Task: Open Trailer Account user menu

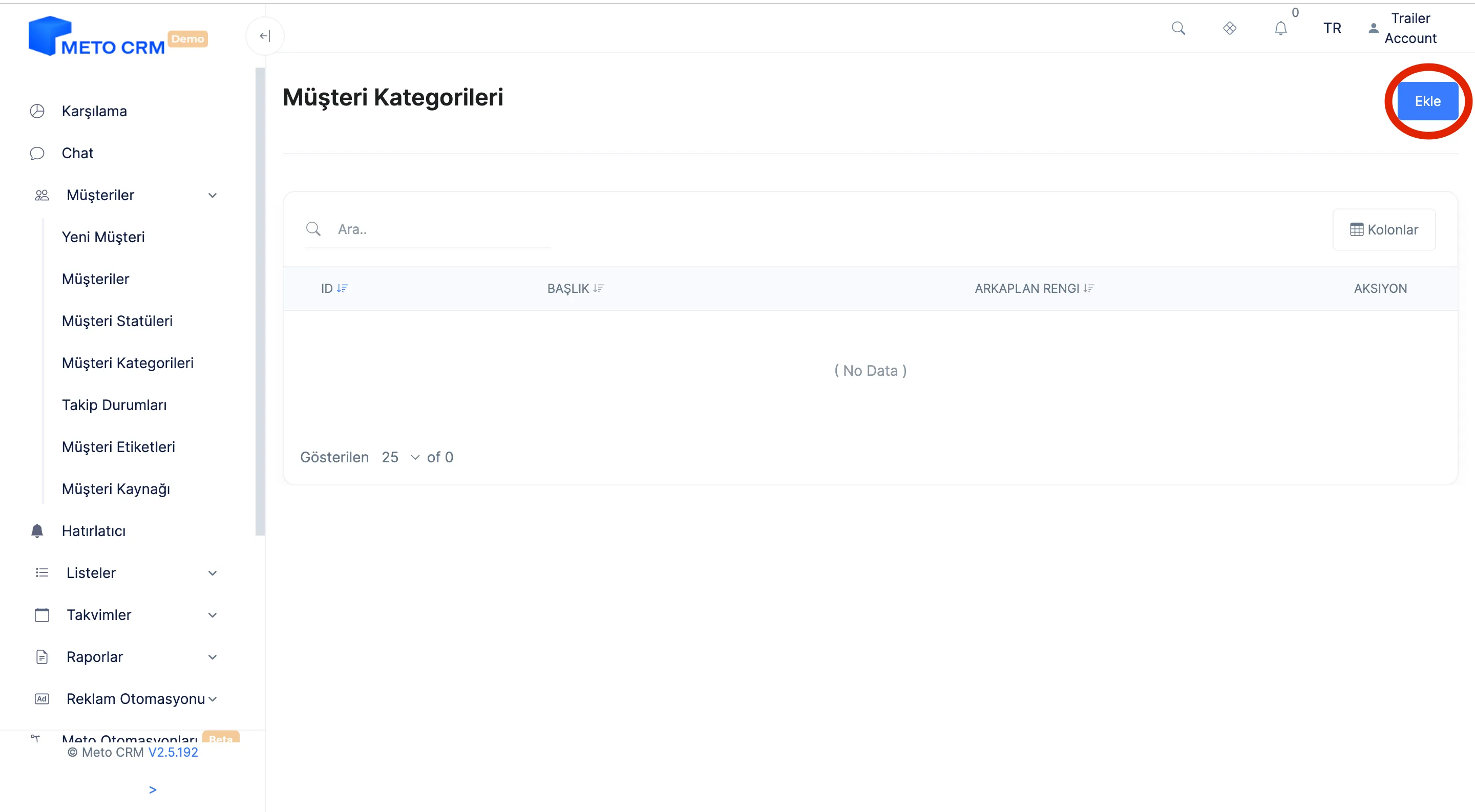Action: click(1403, 28)
